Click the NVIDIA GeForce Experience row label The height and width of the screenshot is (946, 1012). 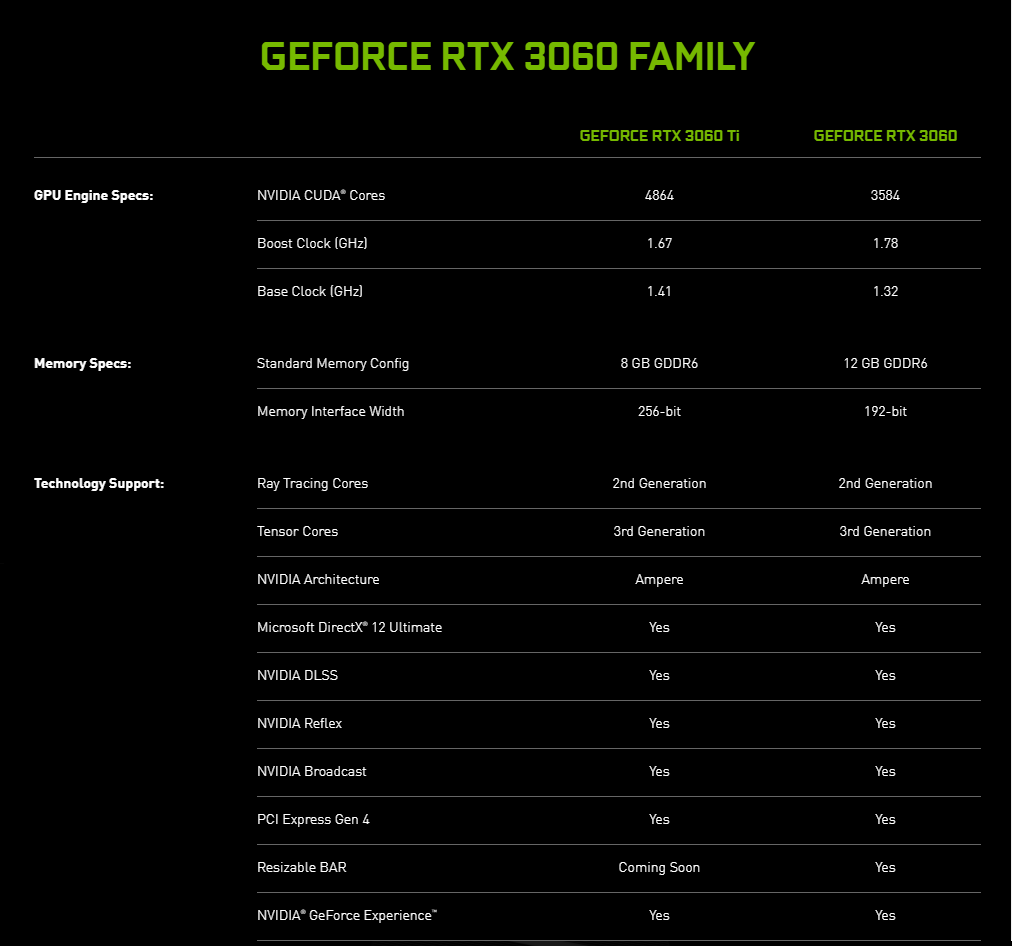346,916
